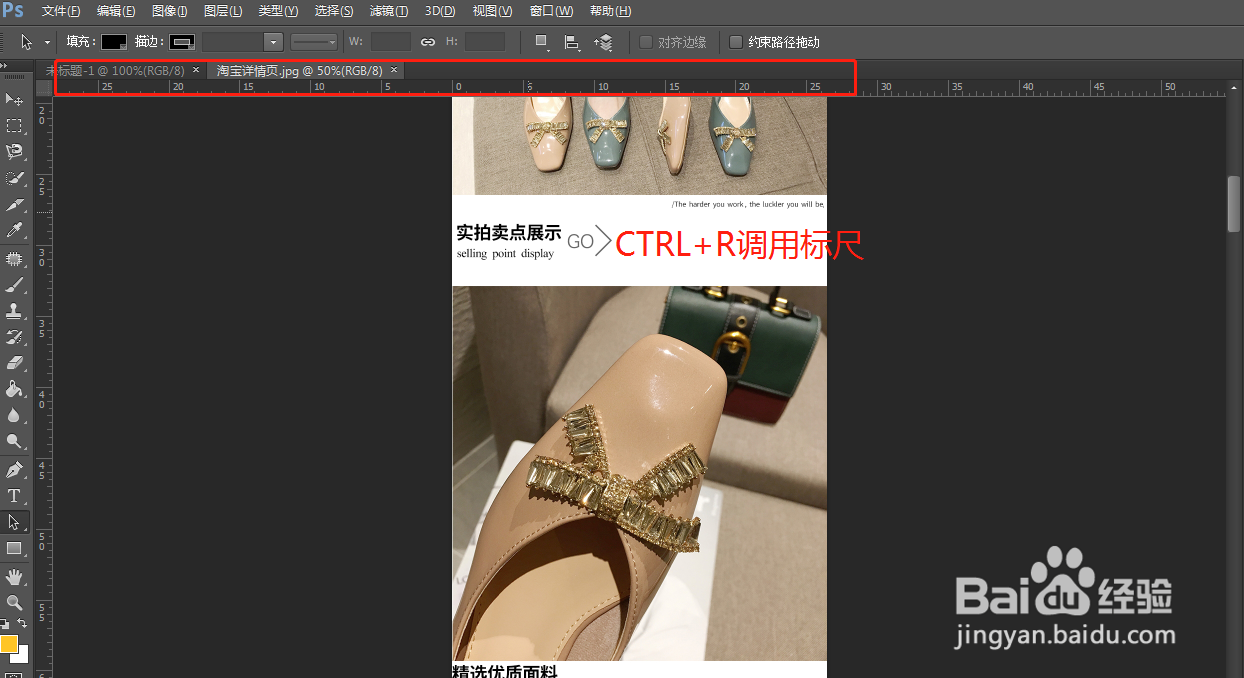
Task: Click the ruler origin corner box
Action: pos(44,88)
